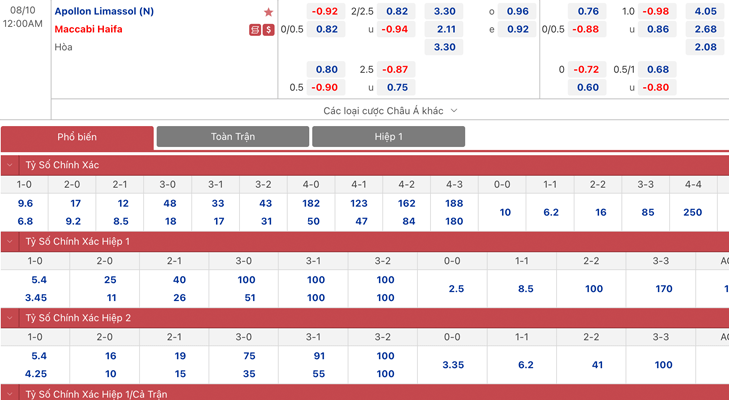Collapse the Tỷ Số Chính Xác Hiệp 1 section
Viewport: 729px width, 400px height.
10,242
